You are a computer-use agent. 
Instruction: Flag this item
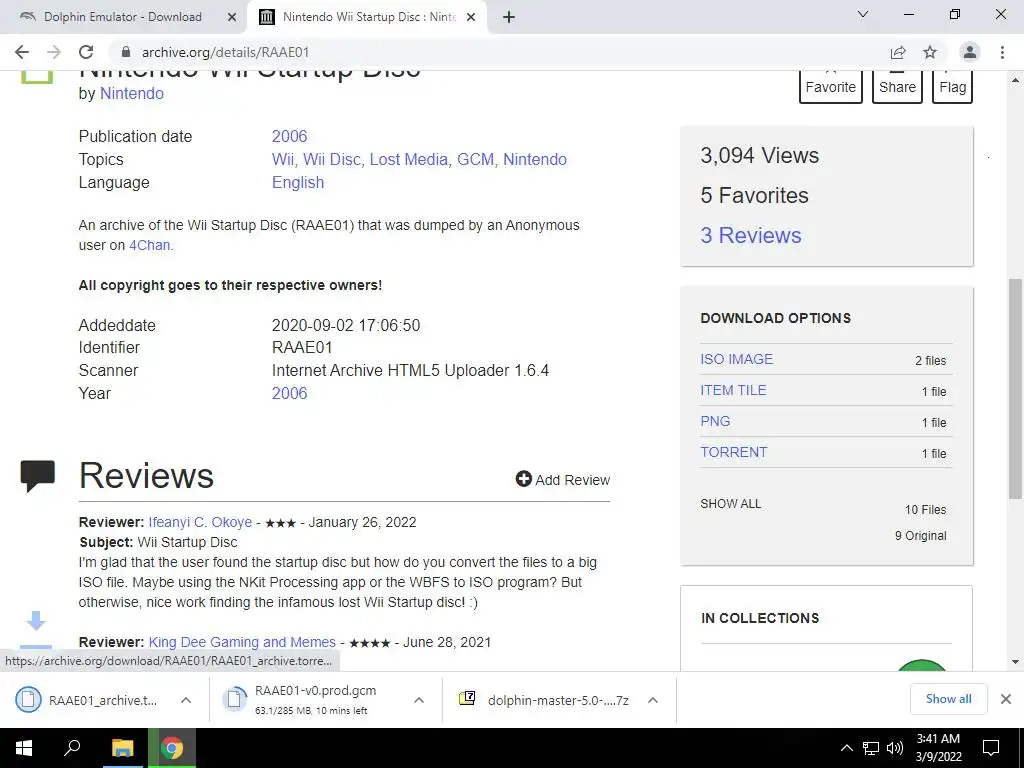pyautogui.click(x=953, y=86)
